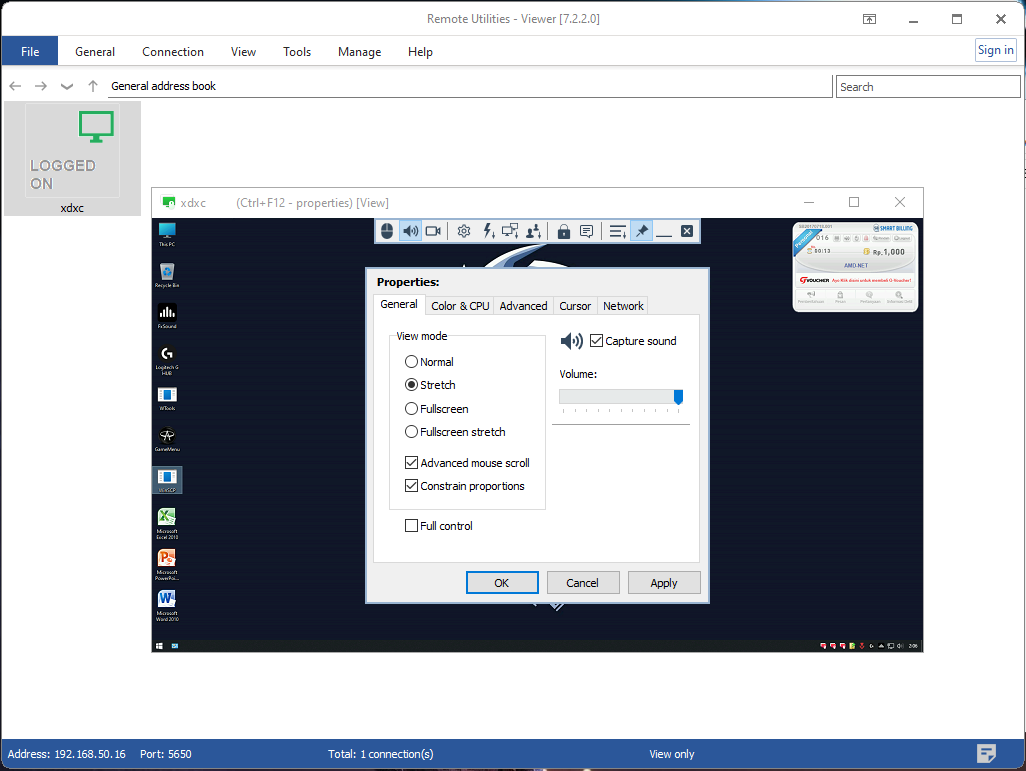Screen dimensions: 1026x771
Task: Expand the navigation history chevron dropdown
Action: pyautogui.click(x=67, y=86)
